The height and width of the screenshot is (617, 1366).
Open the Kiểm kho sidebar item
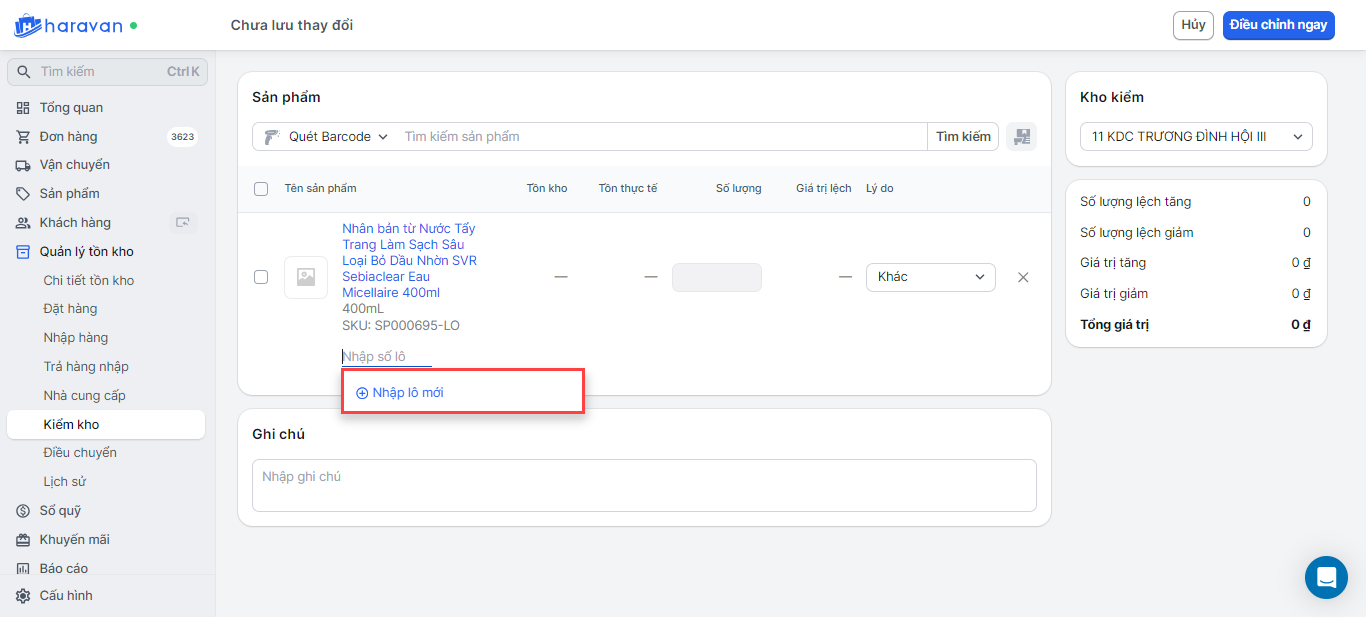pos(71,425)
